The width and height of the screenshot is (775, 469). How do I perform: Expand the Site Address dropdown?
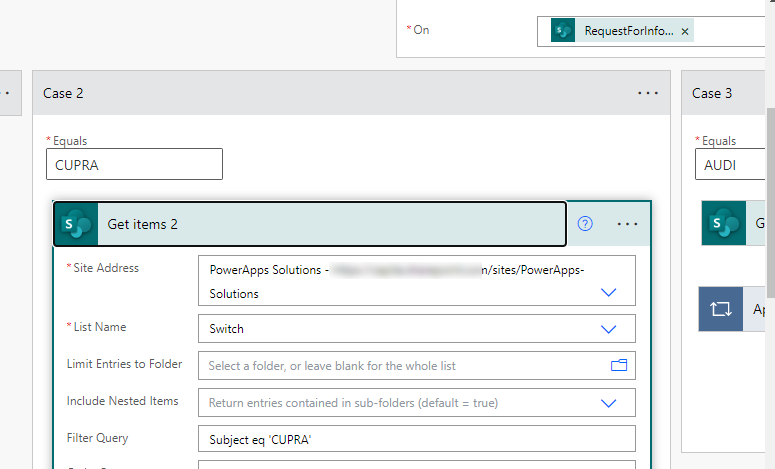pyautogui.click(x=608, y=292)
